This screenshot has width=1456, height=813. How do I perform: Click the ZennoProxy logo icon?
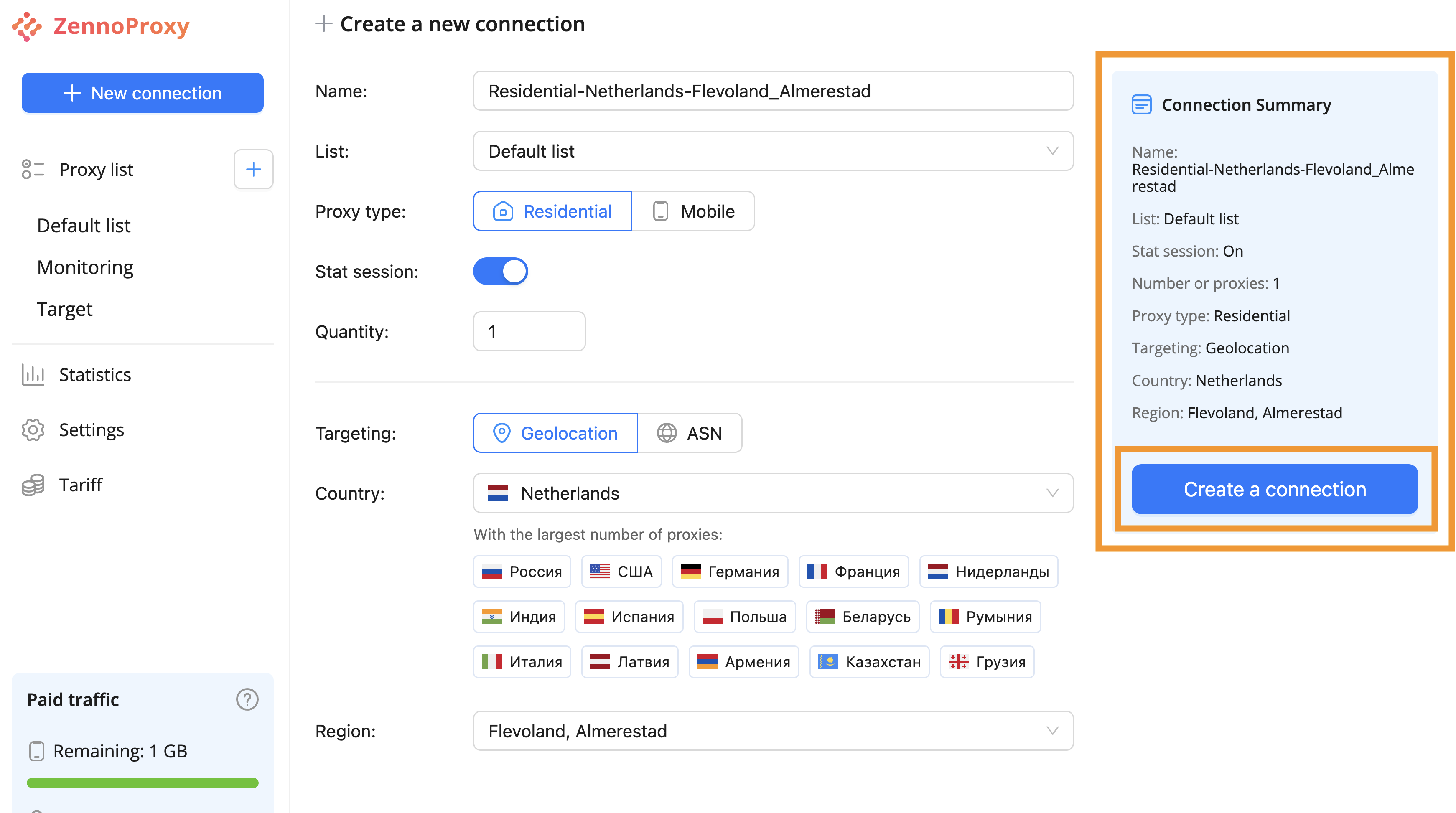27,26
